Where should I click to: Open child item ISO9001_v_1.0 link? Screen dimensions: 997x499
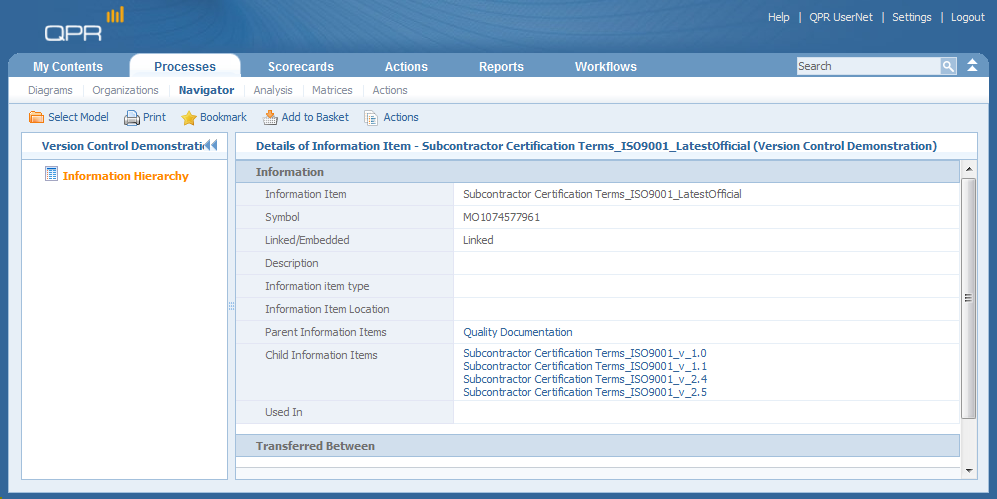tap(584, 353)
